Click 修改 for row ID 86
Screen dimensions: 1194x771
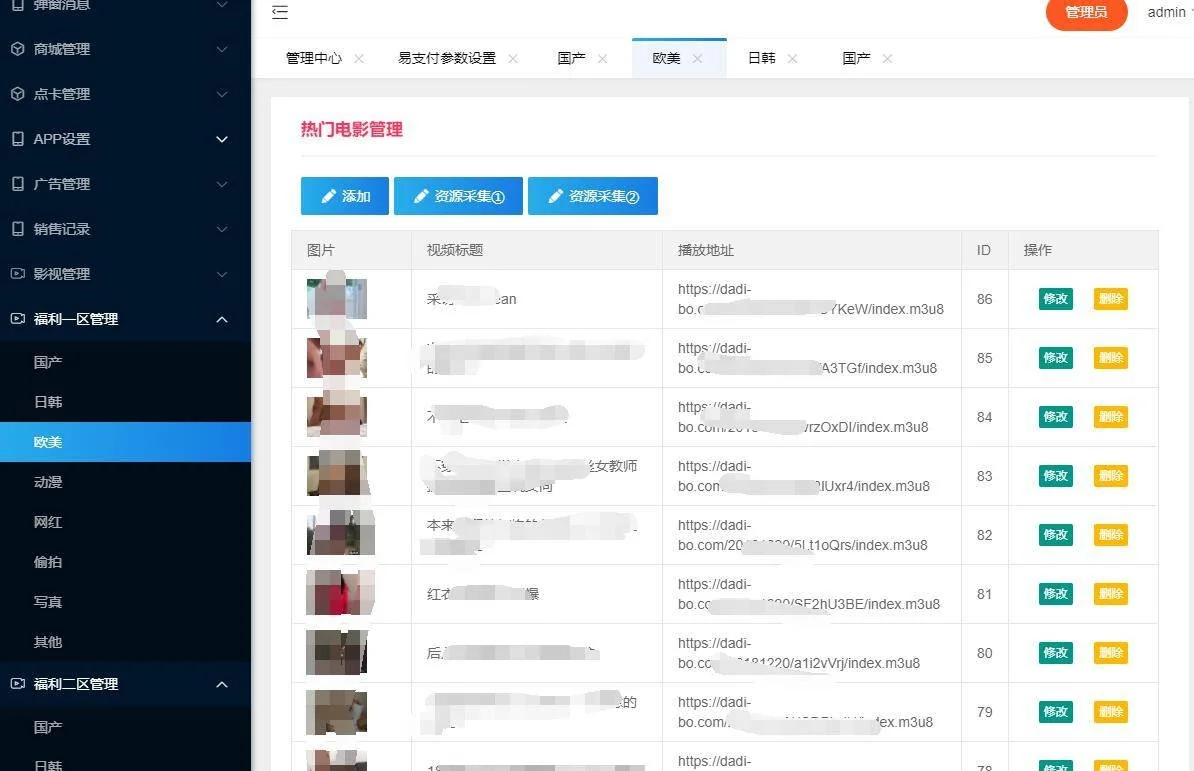click(x=1055, y=299)
